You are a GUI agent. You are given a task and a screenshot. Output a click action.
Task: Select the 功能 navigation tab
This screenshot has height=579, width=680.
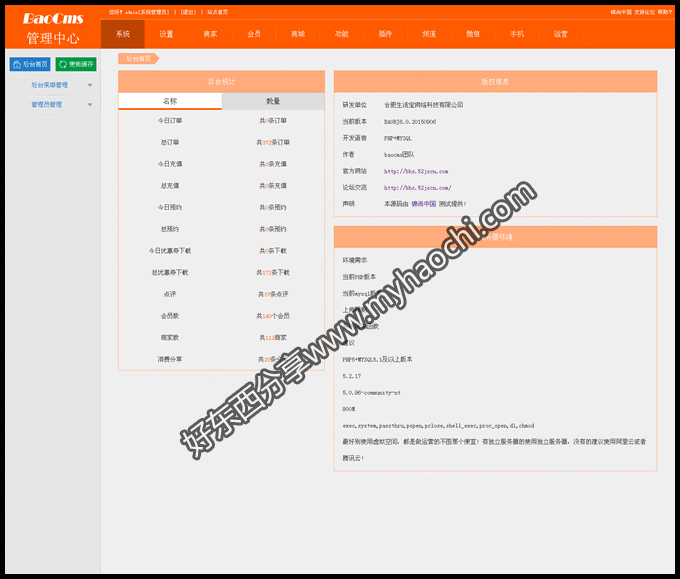coord(342,34)
